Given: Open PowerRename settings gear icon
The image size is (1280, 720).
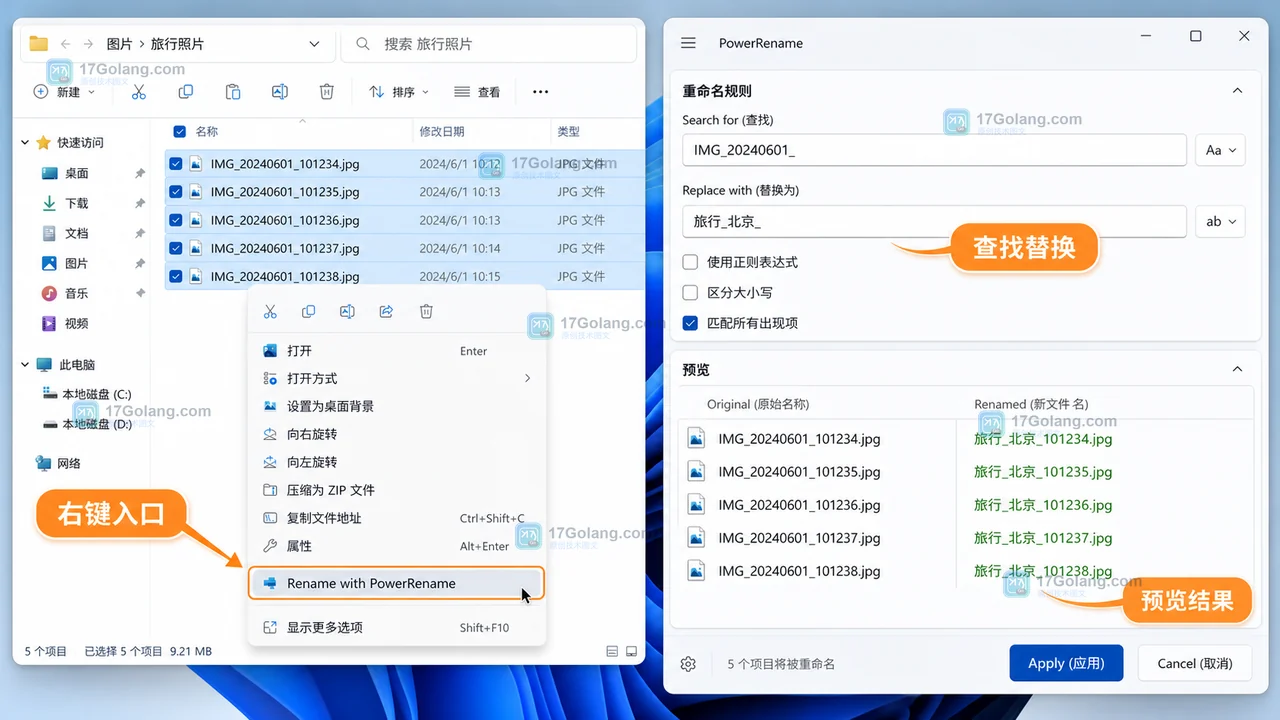Looking at the screenshot, I should click(x=688, y=664).
